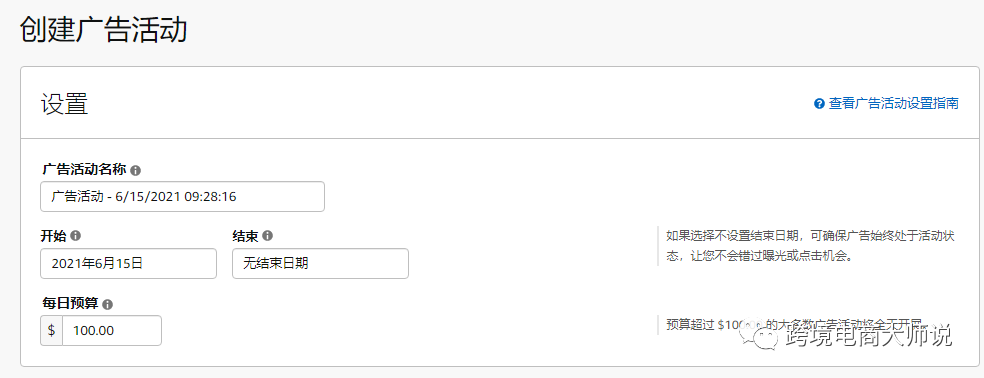This screenshot has height=378, width=984.
Task: Click the 结束 field label
Action: click(x=245, y=236)
